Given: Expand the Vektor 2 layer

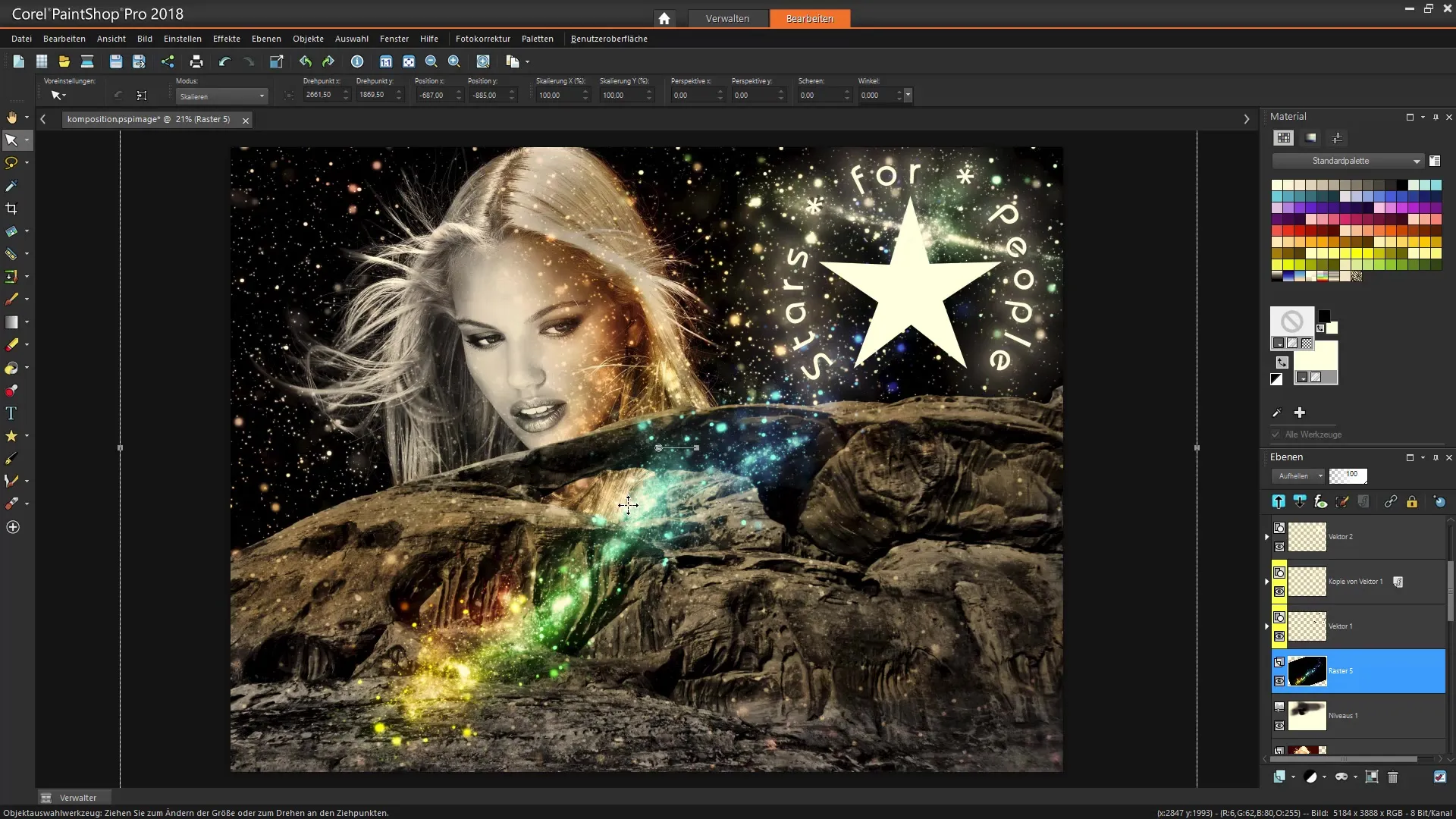Looking at the screenshot, I should 1266,537.
